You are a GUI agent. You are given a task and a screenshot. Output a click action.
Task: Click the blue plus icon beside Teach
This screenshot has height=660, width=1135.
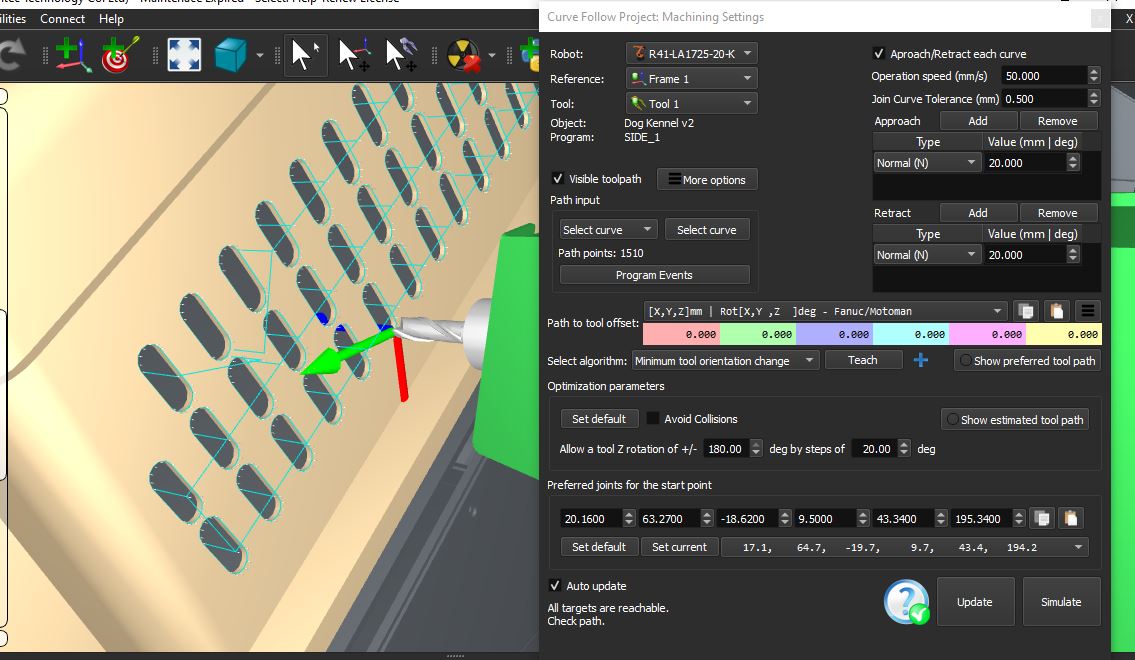tap(921, 360)
